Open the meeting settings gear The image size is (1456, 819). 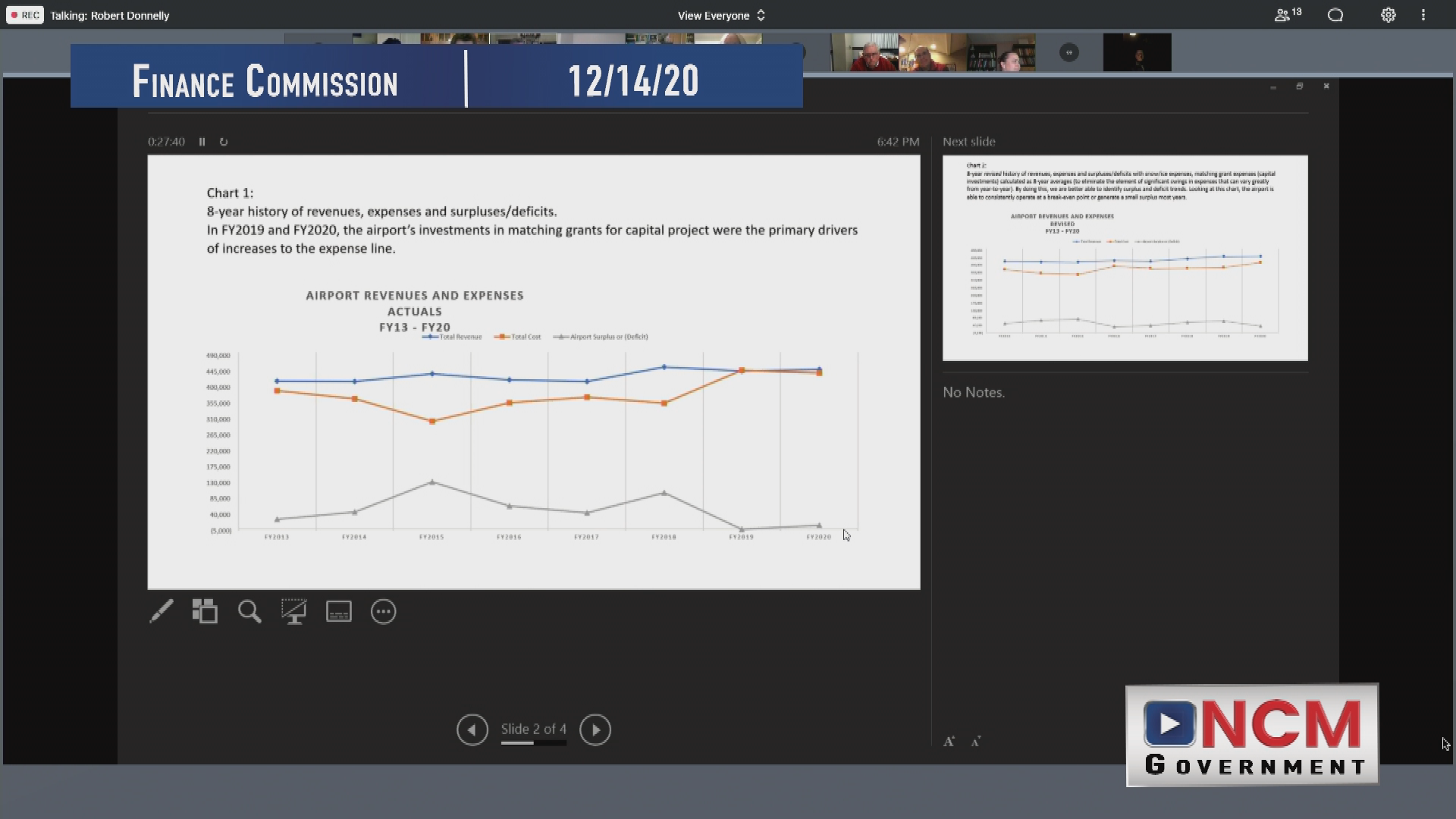pos(1388,15)
